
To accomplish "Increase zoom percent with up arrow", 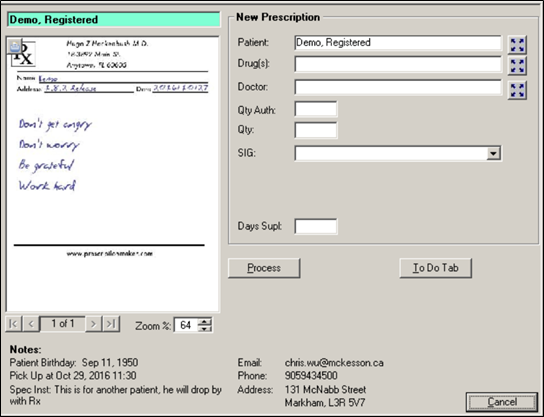I will (x=204, y=322).
